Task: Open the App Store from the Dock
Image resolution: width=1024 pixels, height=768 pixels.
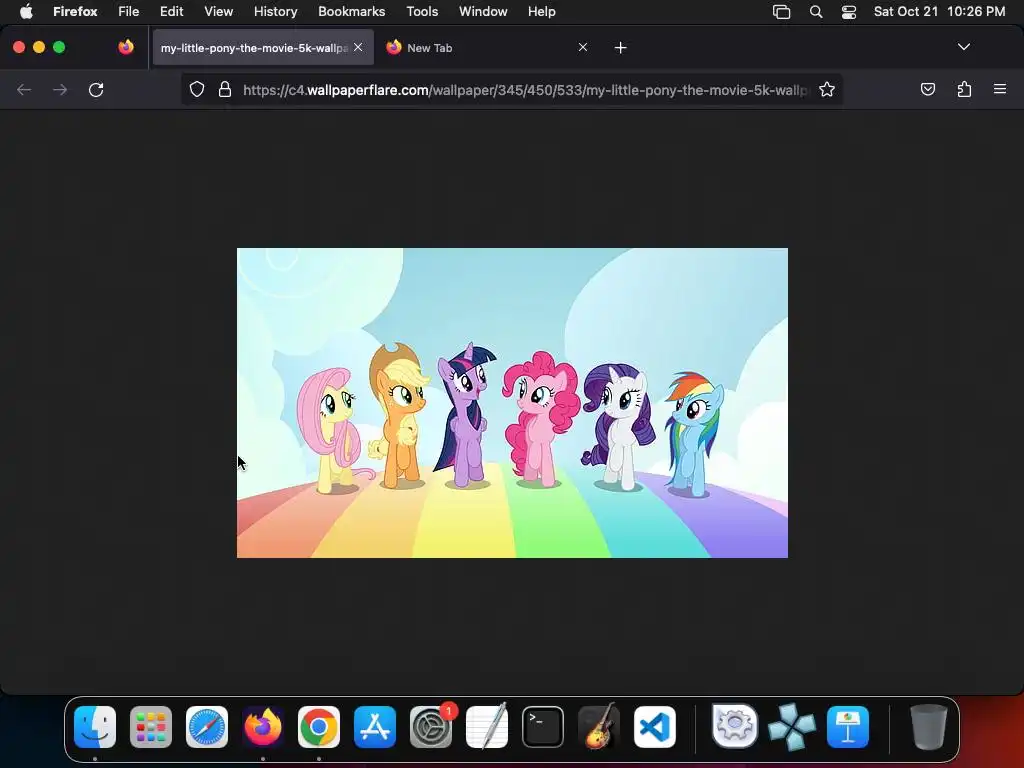Action: tap(375, 727)
